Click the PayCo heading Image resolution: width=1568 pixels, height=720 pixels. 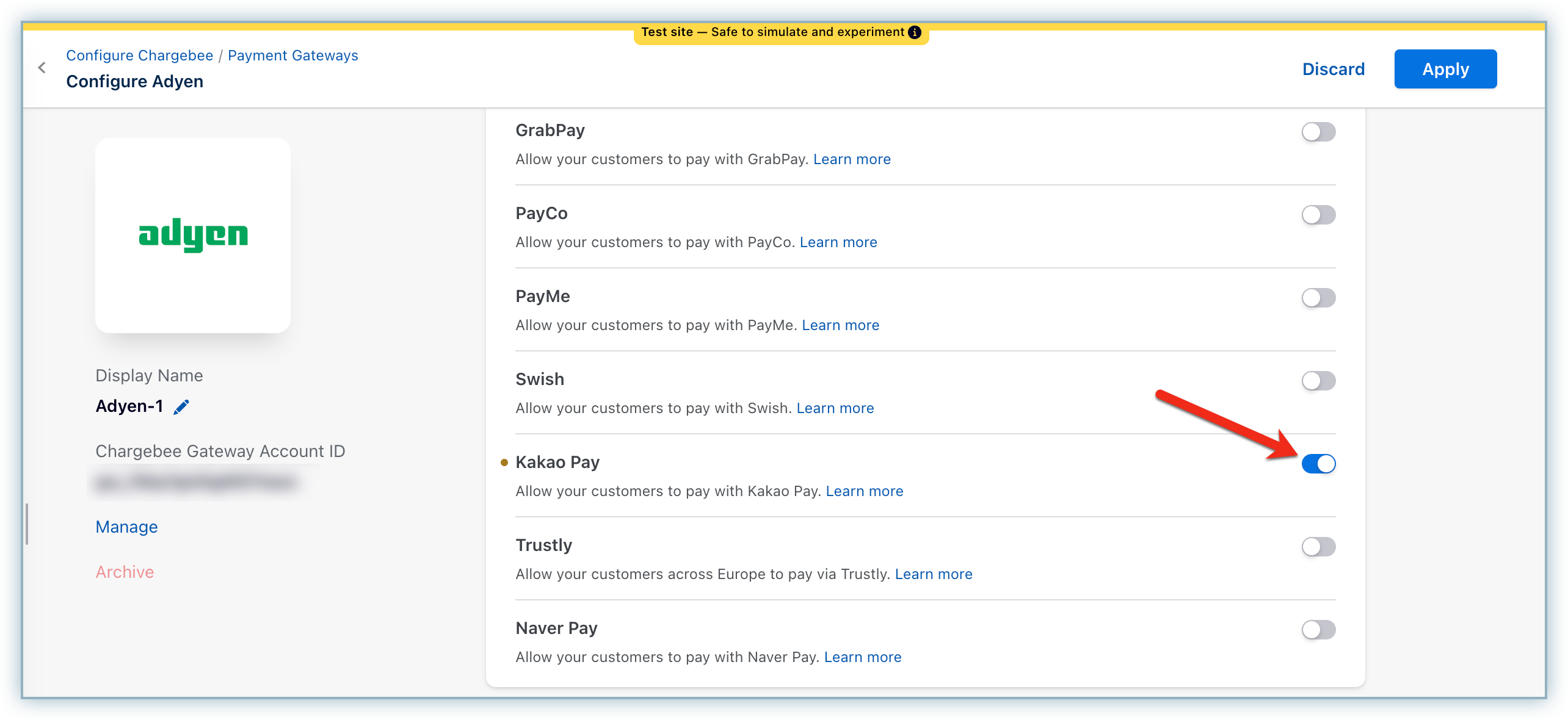pyautogui.click(x=542, y=214)
